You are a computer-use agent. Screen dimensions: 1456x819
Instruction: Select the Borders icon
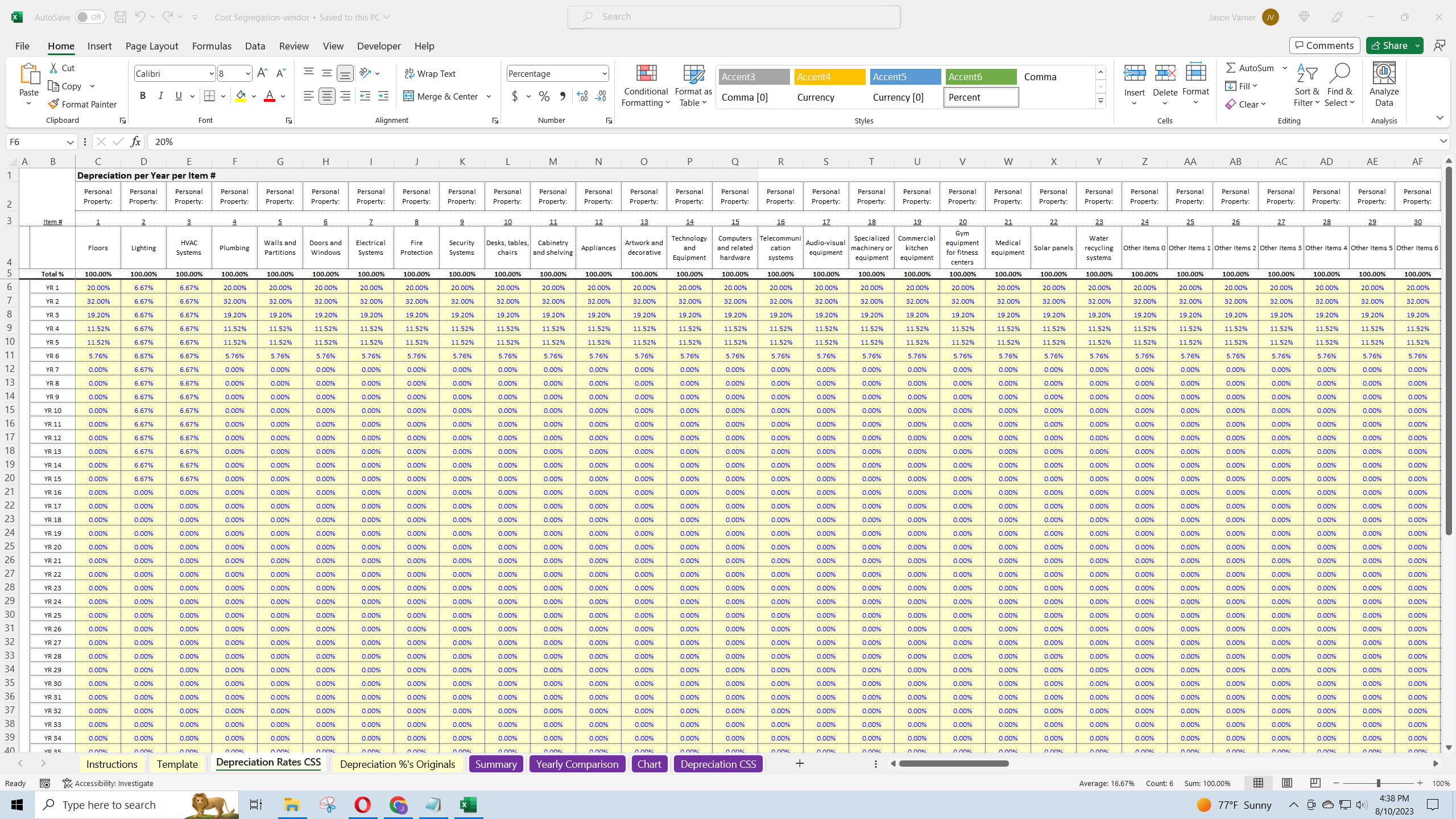coord(209,96)
